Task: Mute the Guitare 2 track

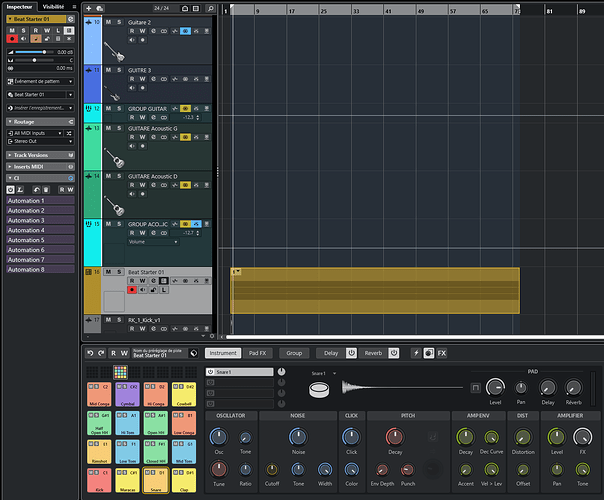Action: 108,22
